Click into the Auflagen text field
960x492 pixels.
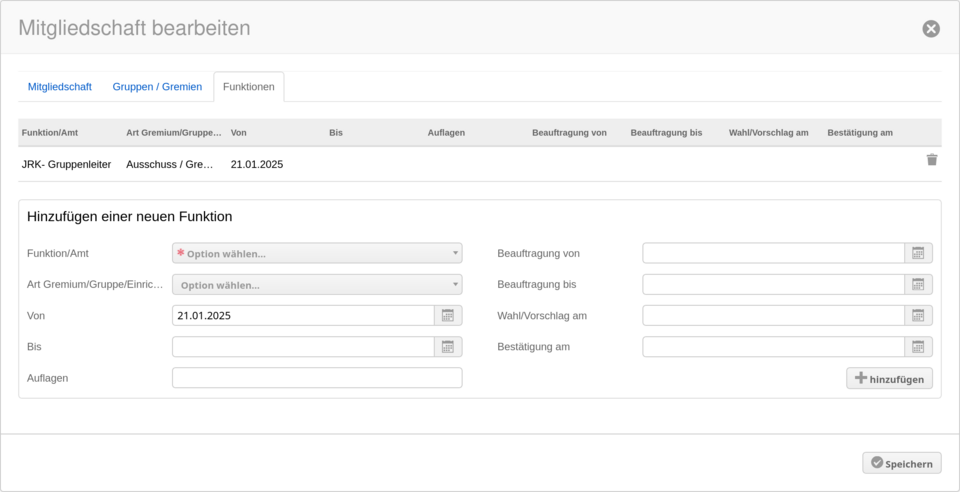[x=317, y=378]
